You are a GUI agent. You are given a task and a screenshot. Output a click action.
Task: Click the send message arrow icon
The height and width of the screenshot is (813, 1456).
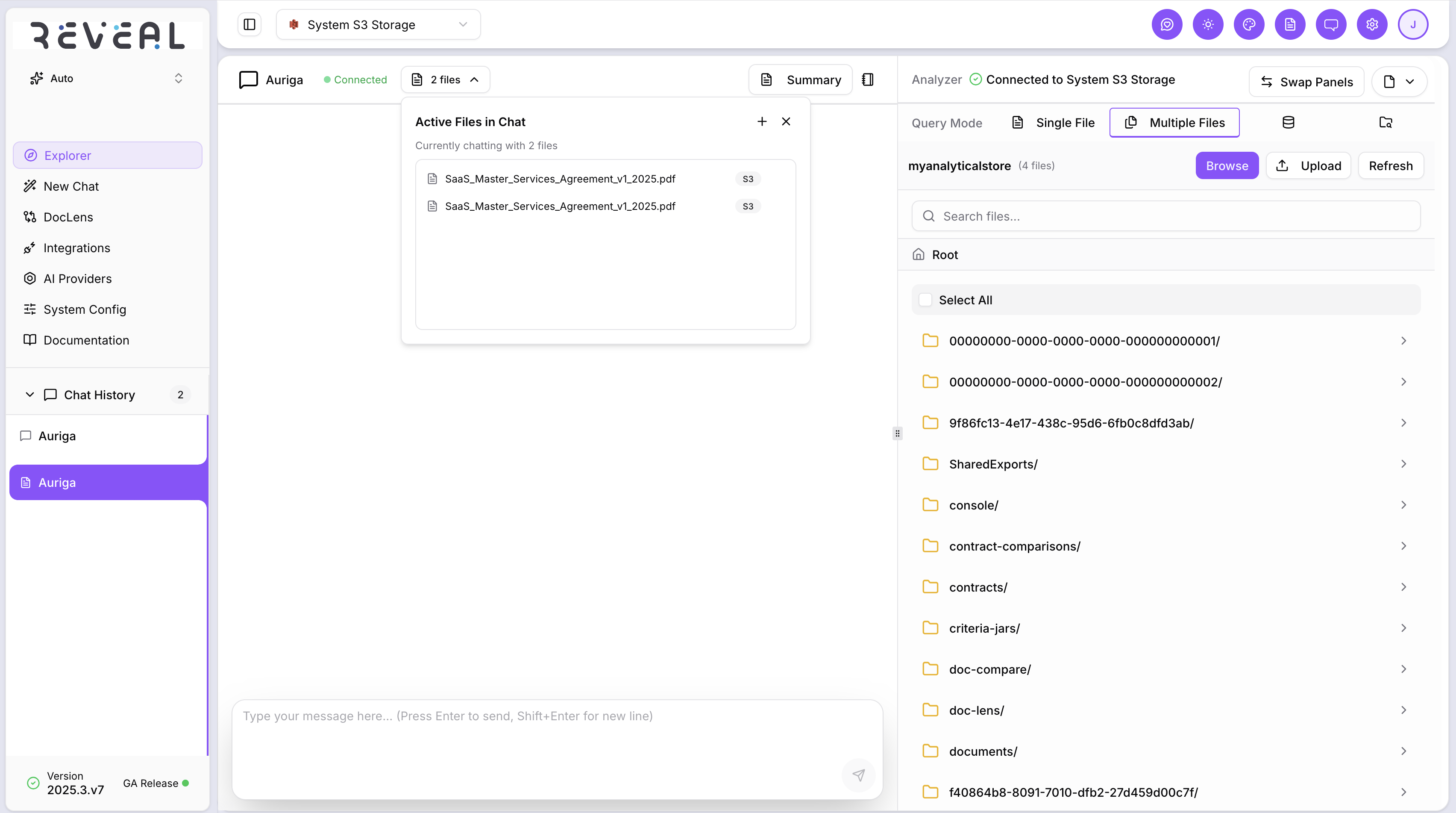click(859, 775)
